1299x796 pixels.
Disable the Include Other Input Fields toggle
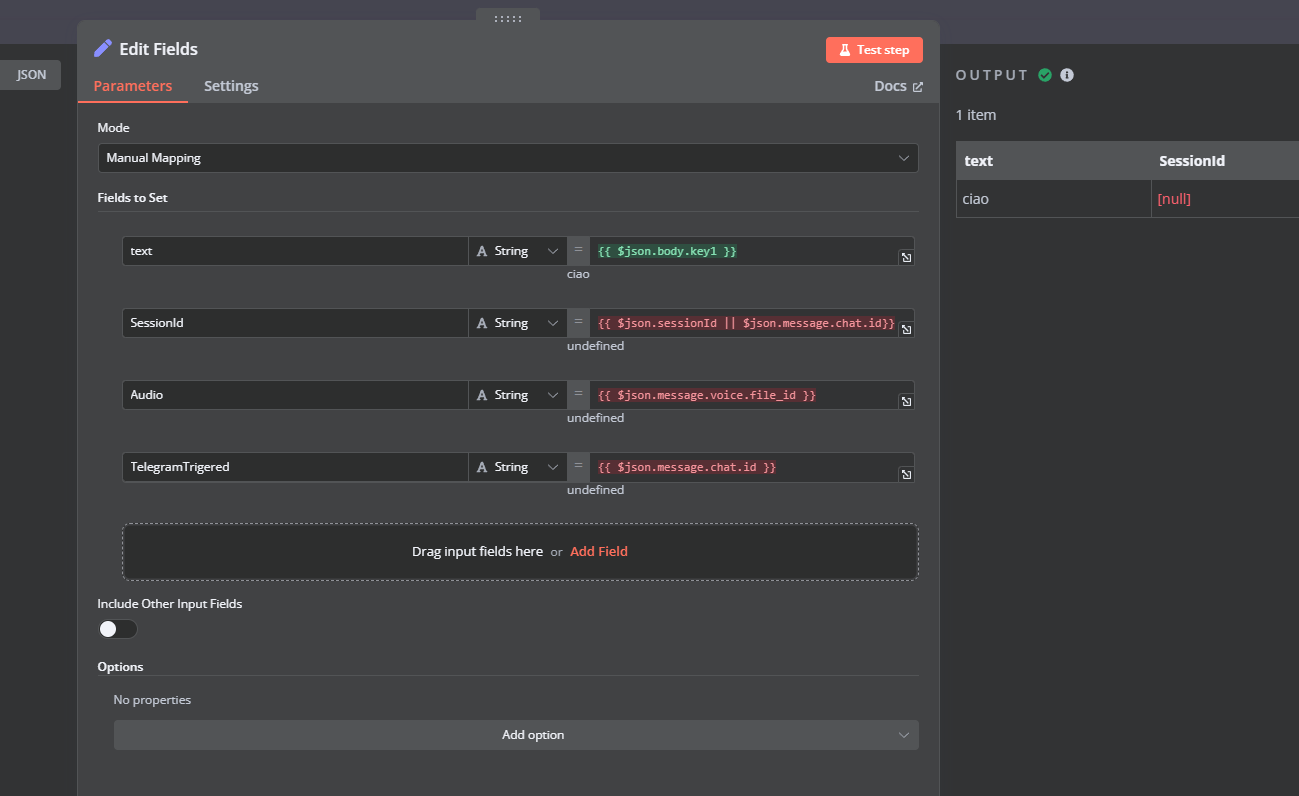coord(117,628)
